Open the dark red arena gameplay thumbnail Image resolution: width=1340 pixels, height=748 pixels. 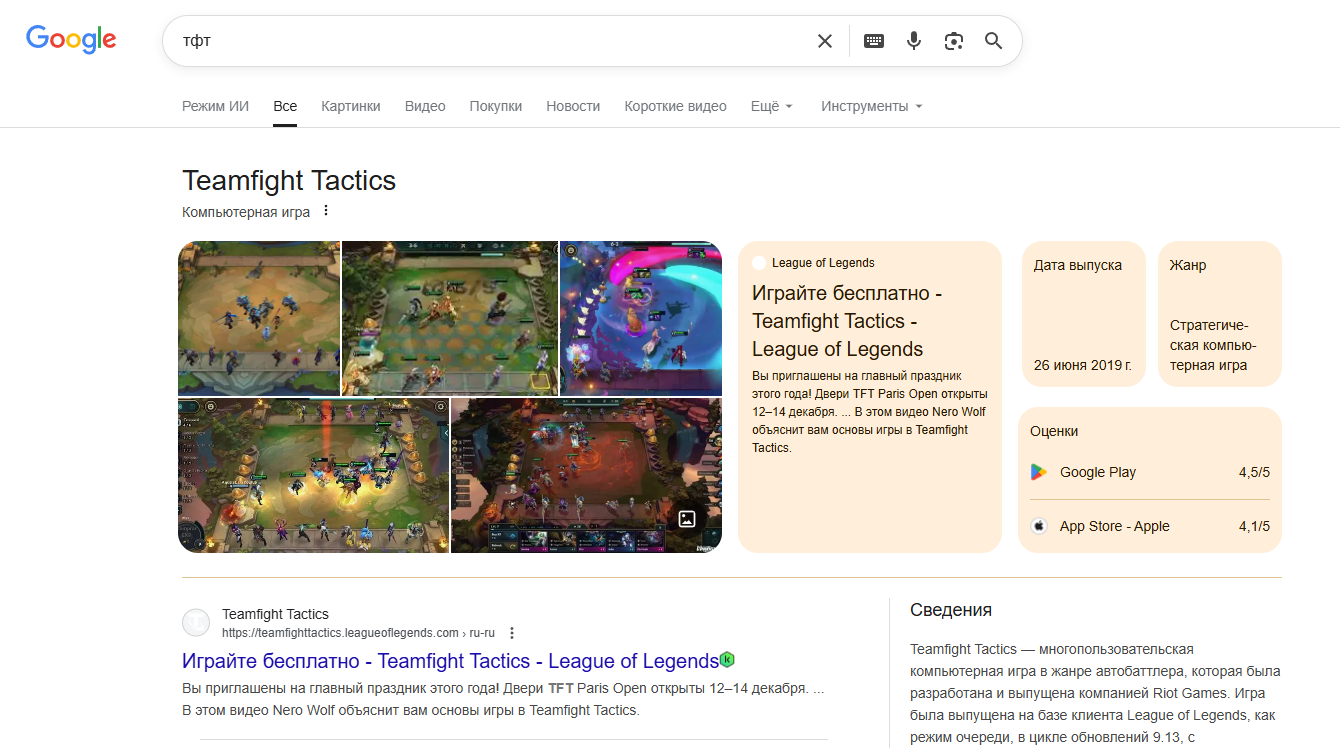[586, 475]
